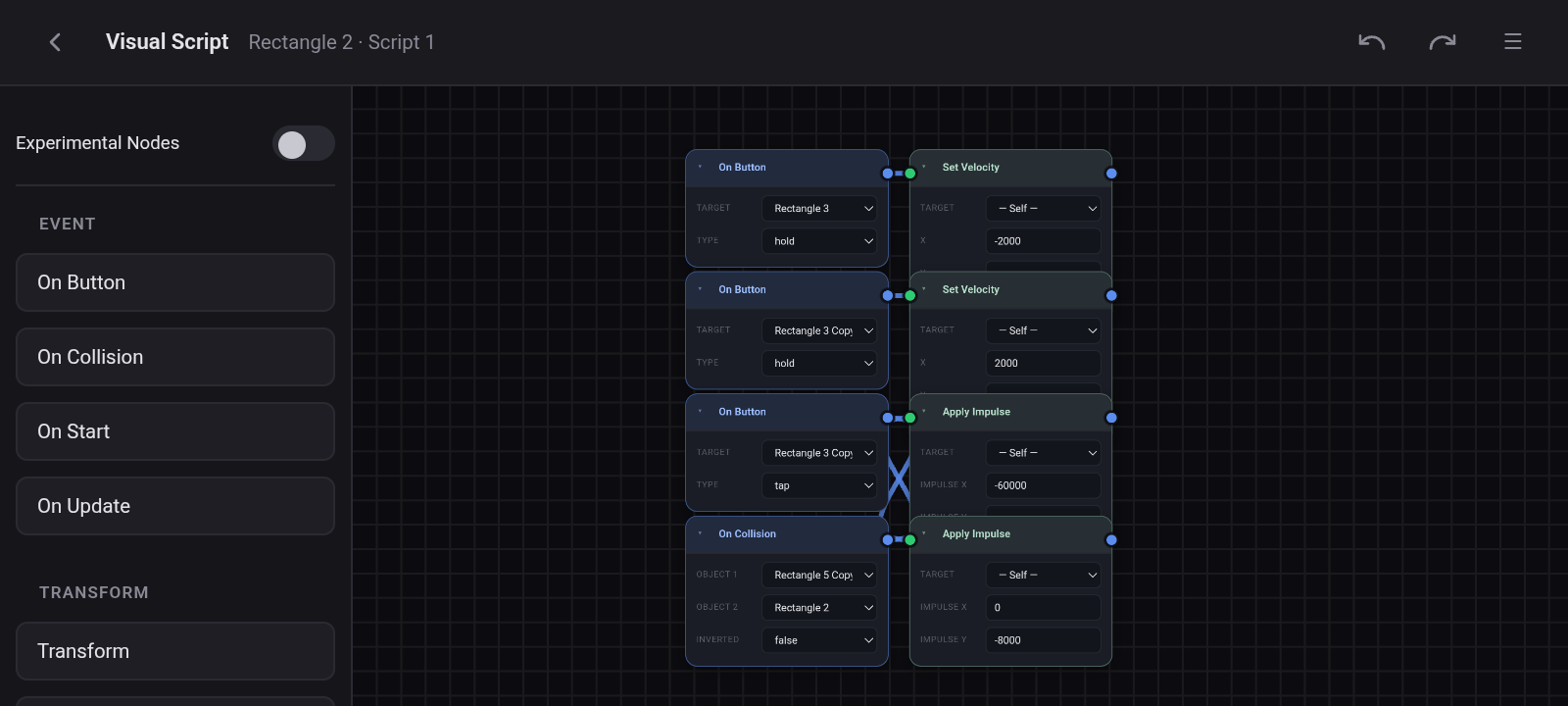Open the Object 1 dropdown showing Rectangle 5 Copy
1568x706 pixels.
(819, 575)
